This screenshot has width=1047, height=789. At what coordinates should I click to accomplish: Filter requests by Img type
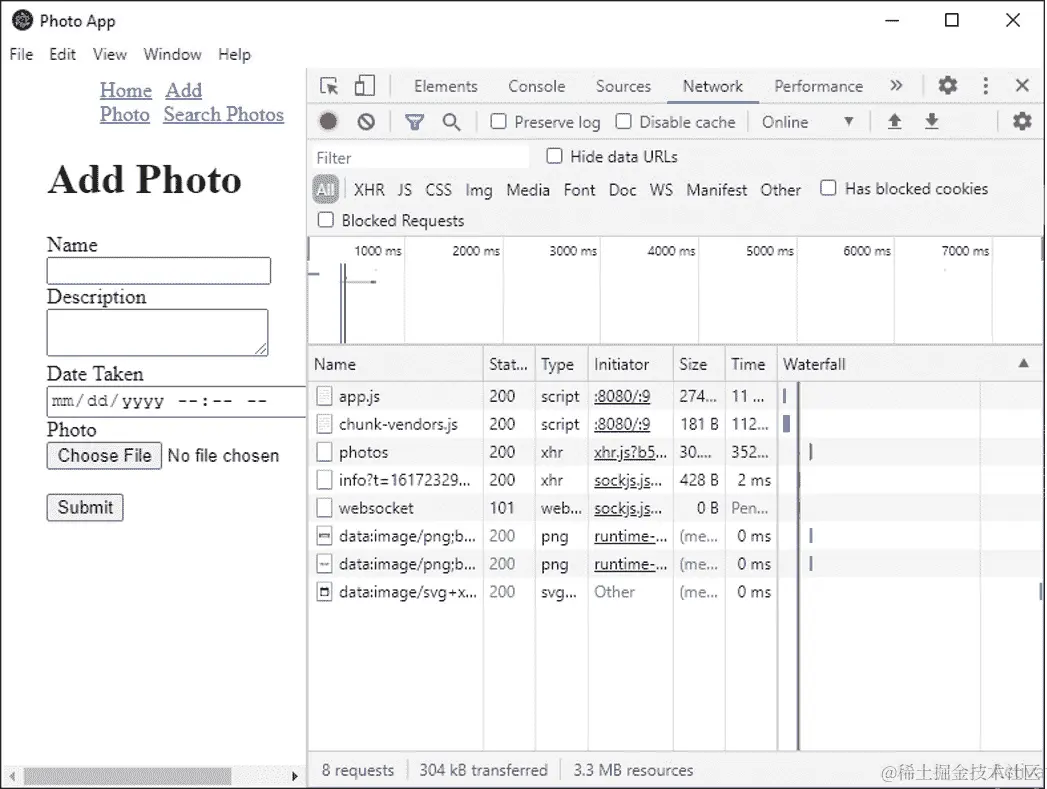tap(479, 191)
